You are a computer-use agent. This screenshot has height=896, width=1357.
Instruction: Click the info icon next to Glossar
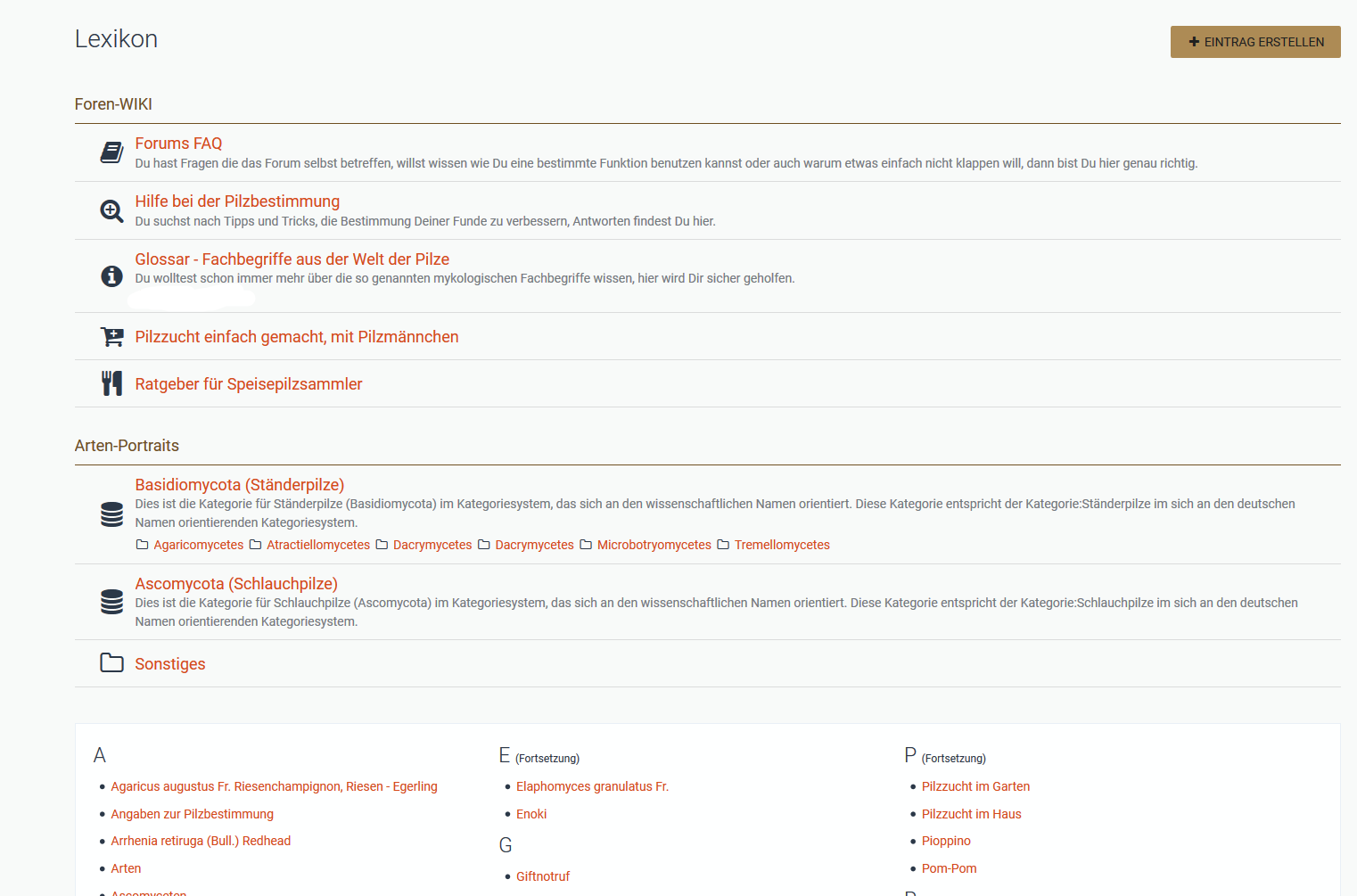(x=111, y=276)
